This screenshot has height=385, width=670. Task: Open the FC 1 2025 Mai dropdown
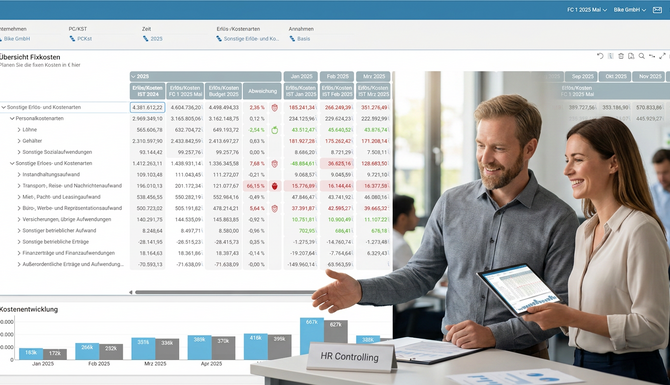(587, 10)
